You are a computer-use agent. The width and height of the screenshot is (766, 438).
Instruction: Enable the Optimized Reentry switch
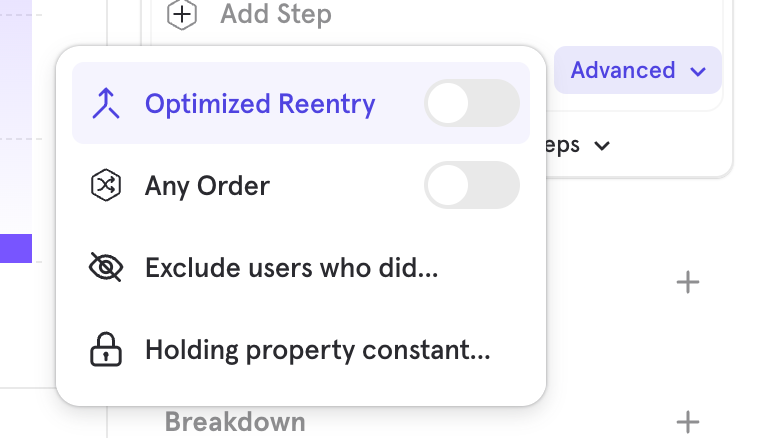[x=472, y=104]
